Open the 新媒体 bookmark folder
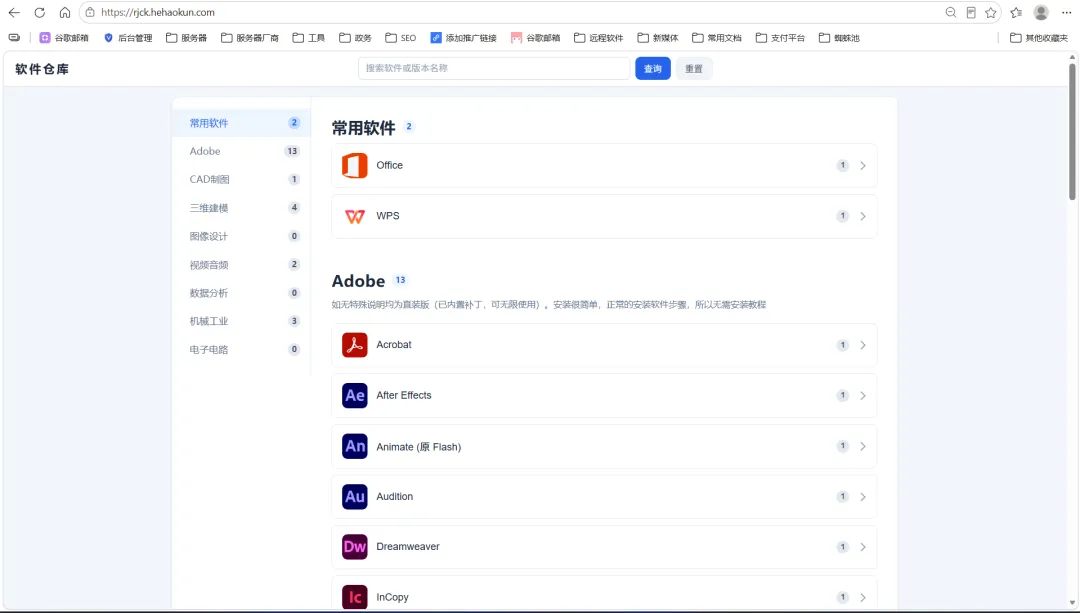This screenshot has height=613, width=1080. click(658, 38)
